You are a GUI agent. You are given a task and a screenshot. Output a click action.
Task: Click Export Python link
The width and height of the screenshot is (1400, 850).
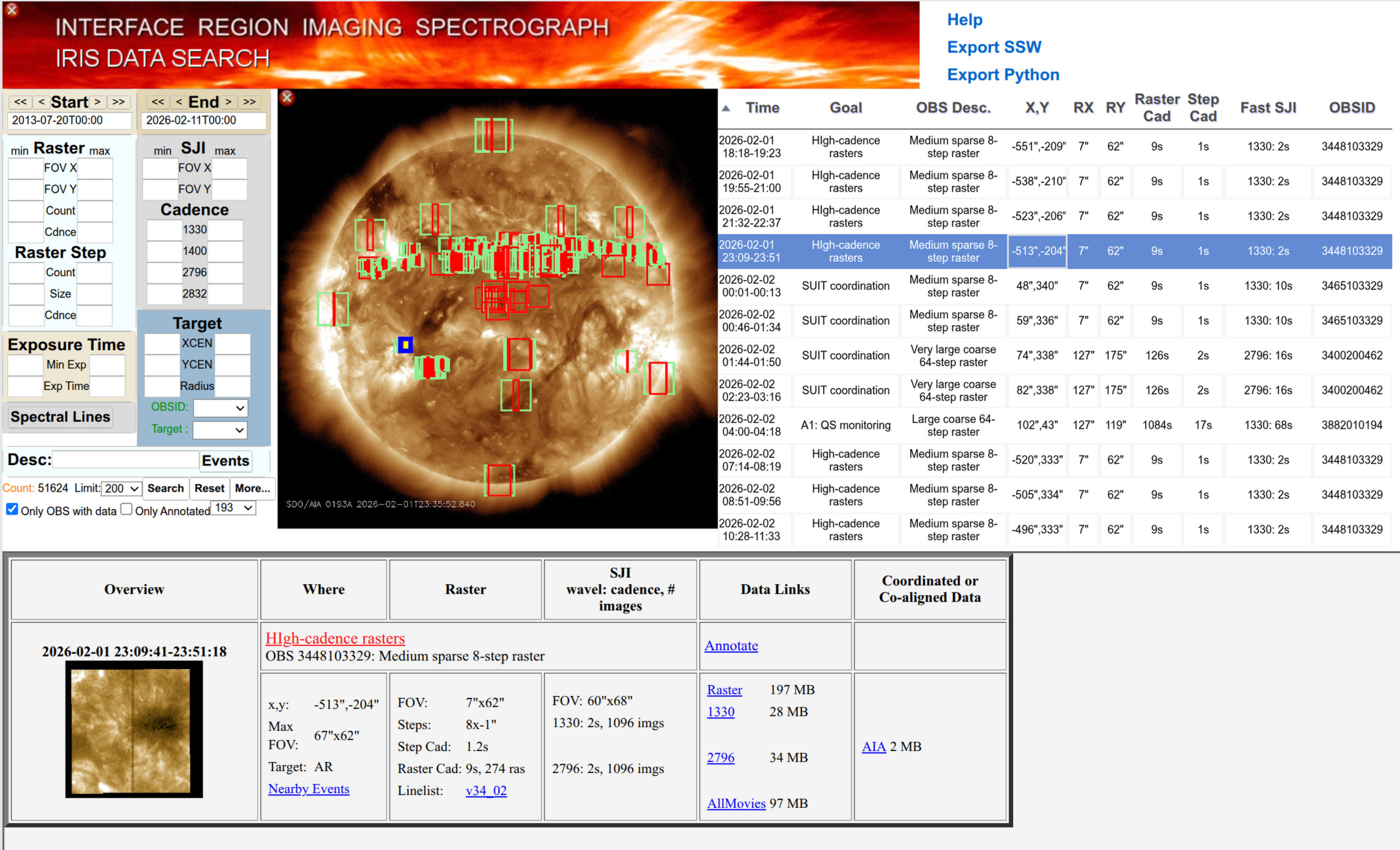click(1003, 75)
